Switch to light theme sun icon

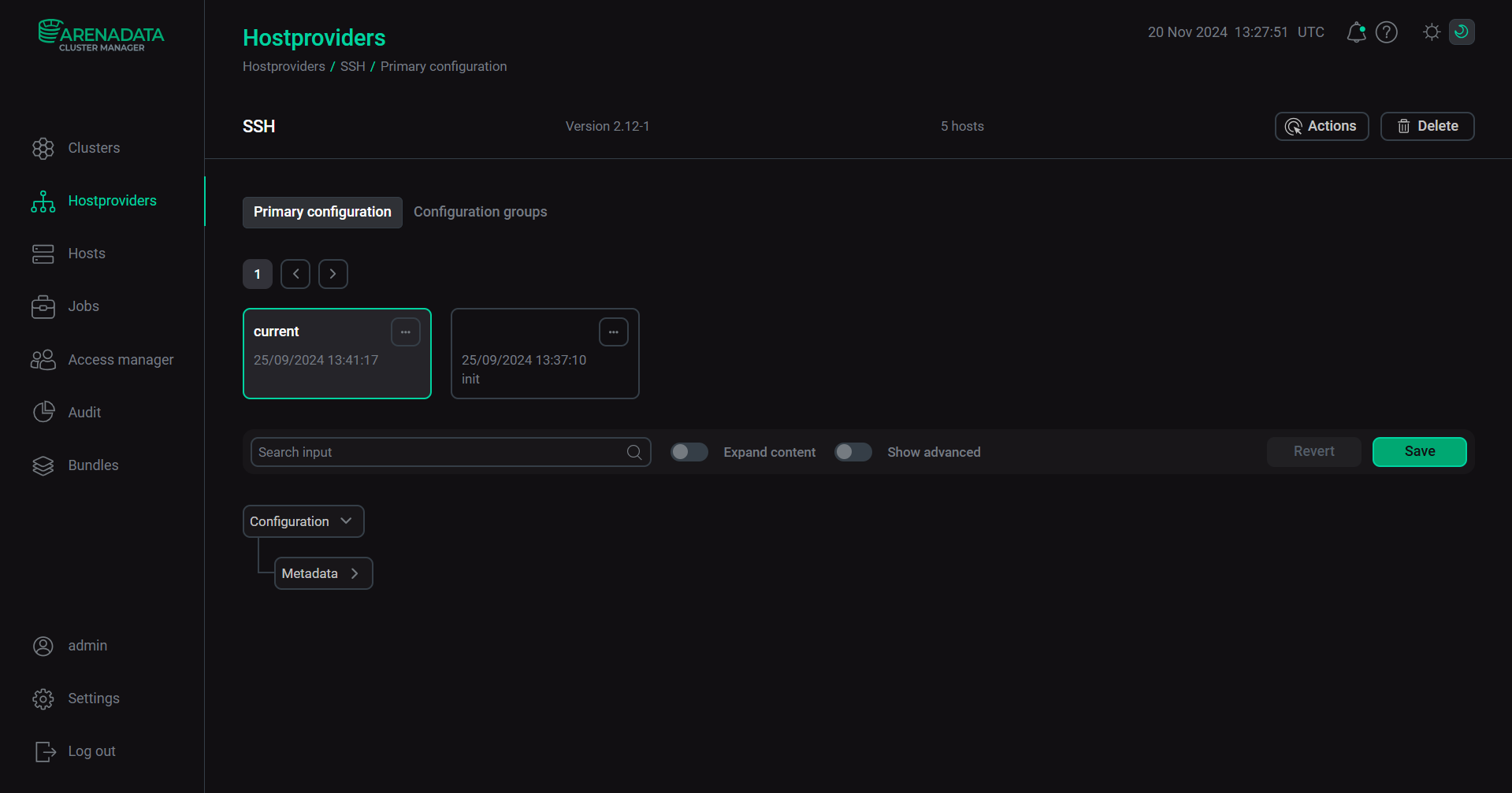tap(1432, 32)
